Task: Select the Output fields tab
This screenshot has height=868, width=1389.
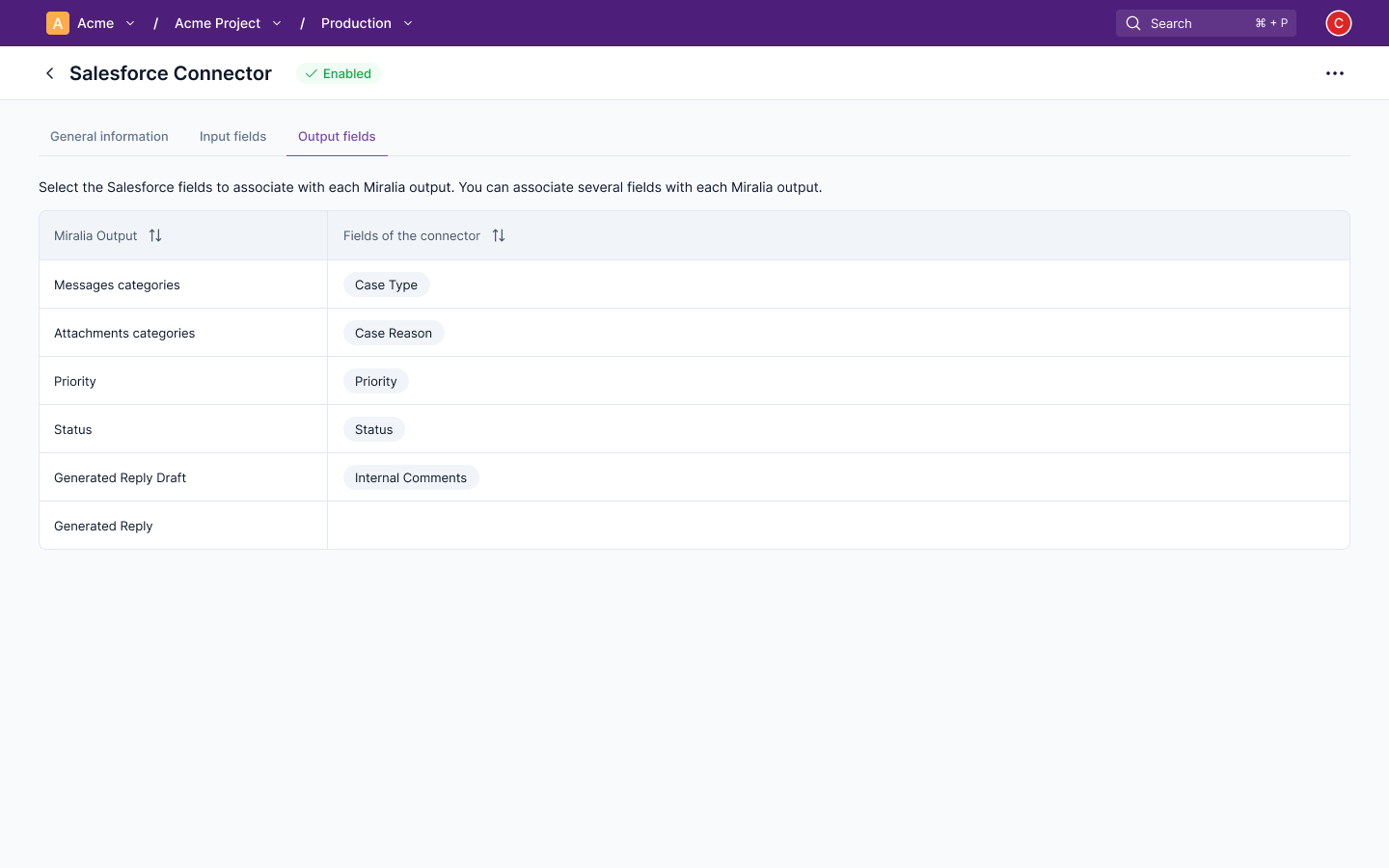Action: click(337, 136)
